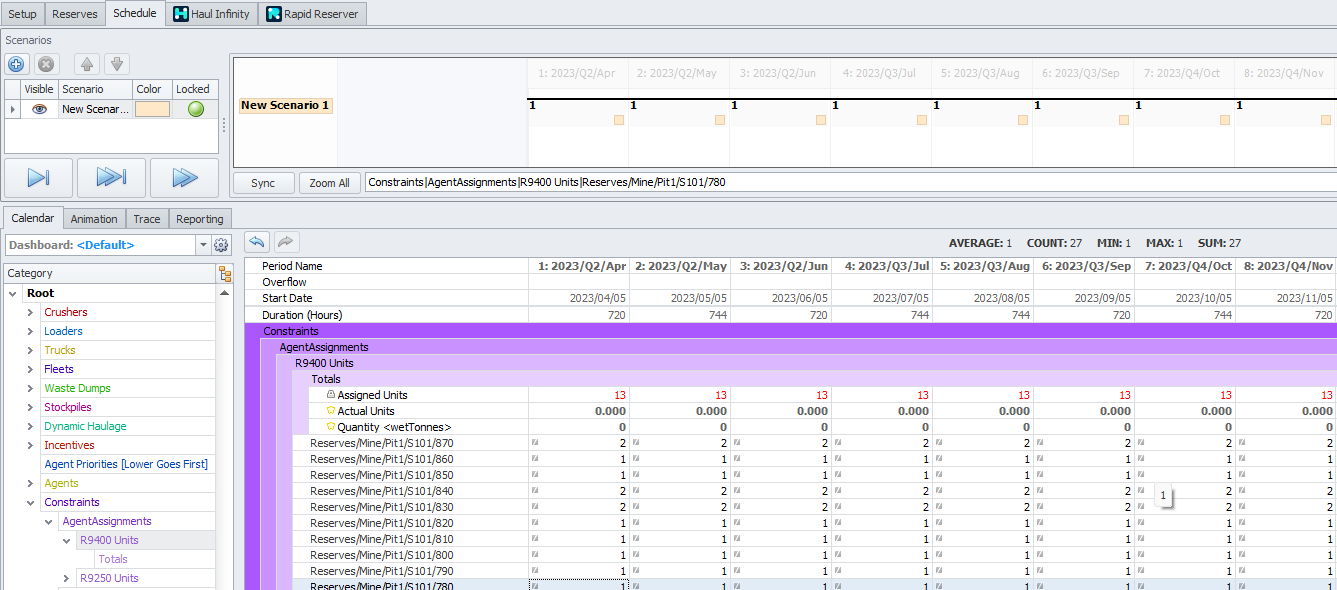1337x590 pixels.
Task: Open dashboard settings gear icon
Action: tap(221, 245)
